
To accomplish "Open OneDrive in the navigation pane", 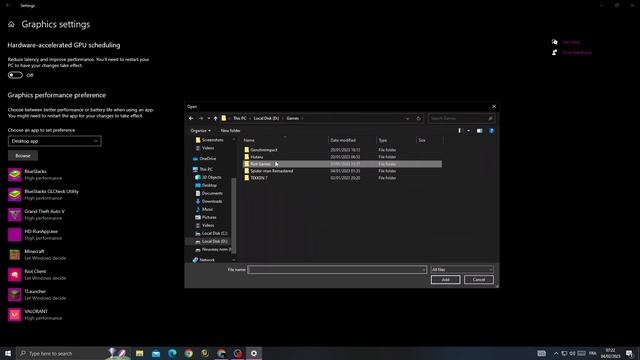I will (207, 158).
